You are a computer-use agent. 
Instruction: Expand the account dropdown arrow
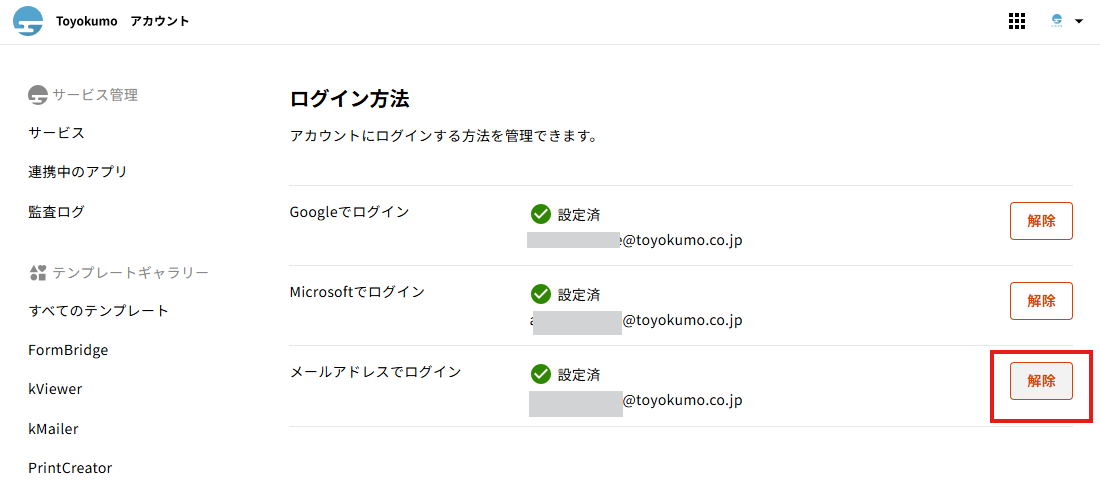tap(1079, 21)
